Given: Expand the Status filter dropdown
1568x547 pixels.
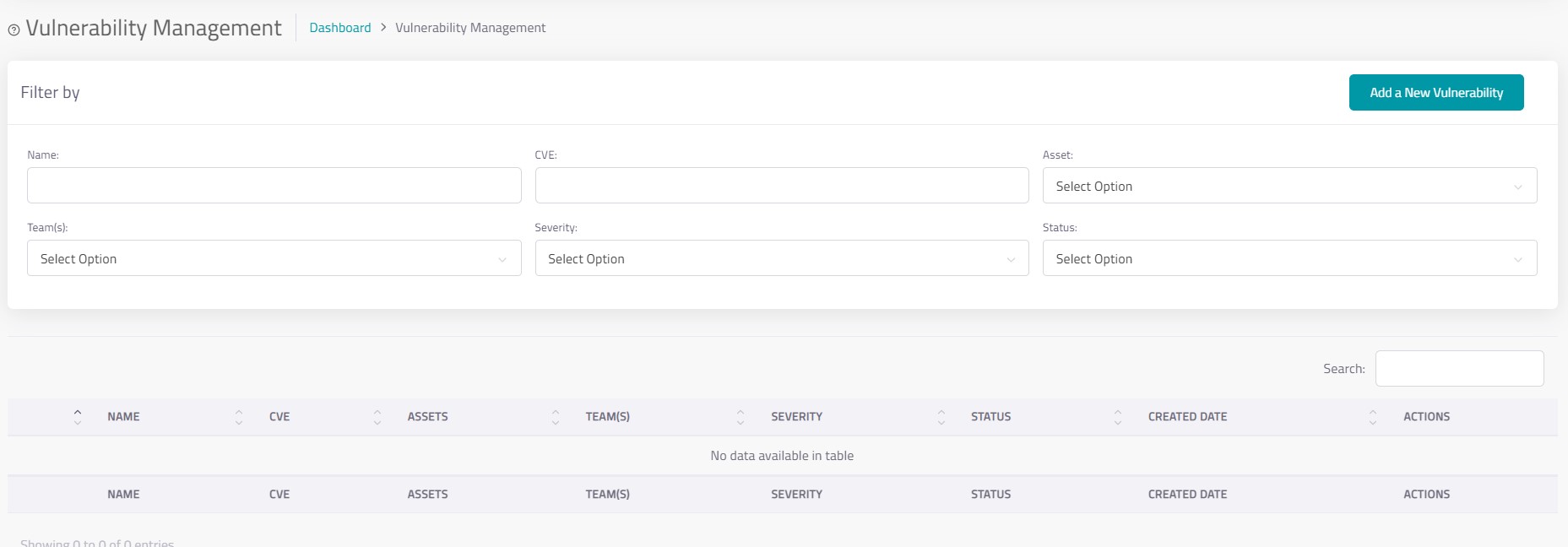Looking at the screenshot, I should click(x=1289, y=258).
